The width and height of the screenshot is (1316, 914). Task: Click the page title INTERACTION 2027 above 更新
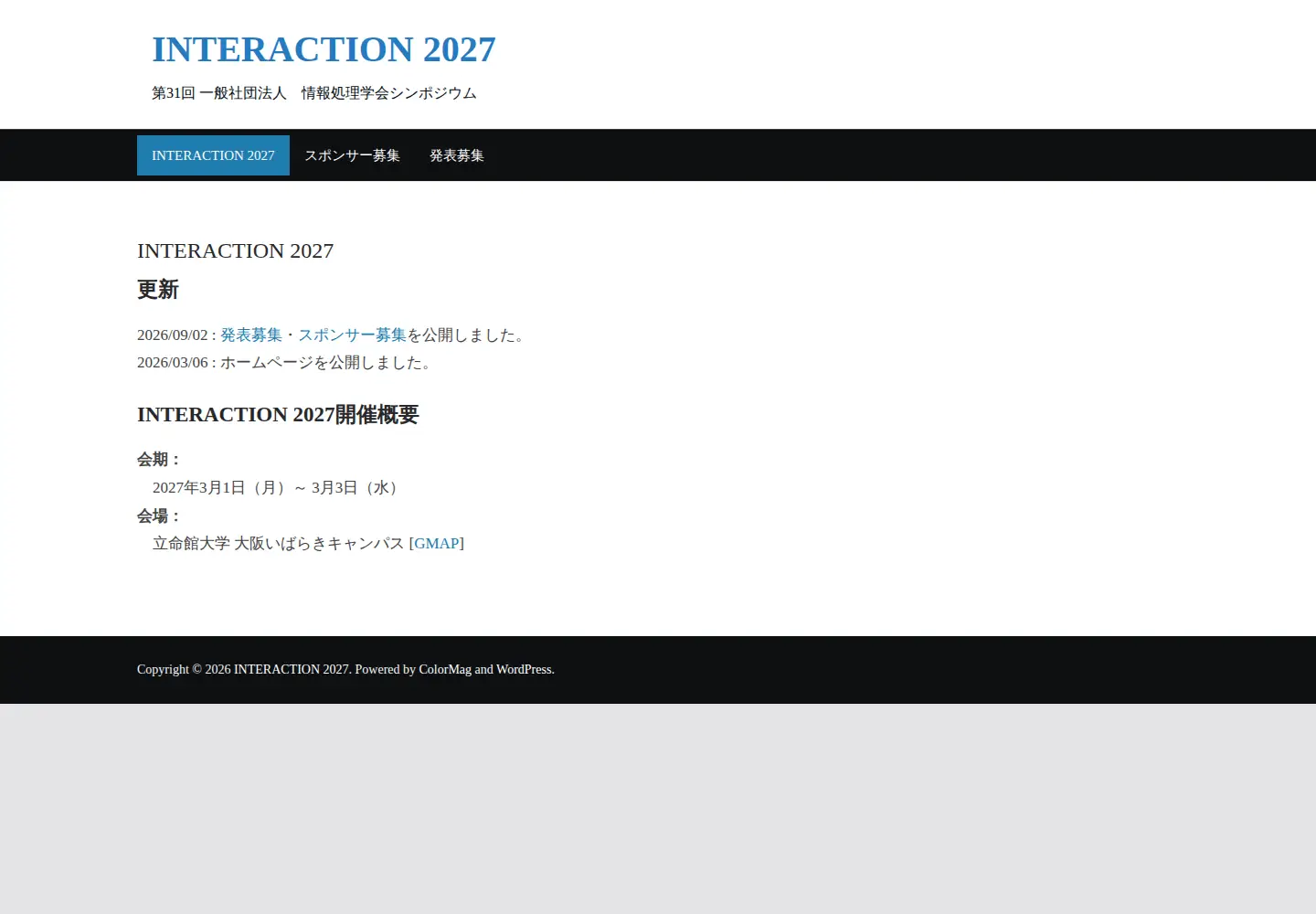236,250
